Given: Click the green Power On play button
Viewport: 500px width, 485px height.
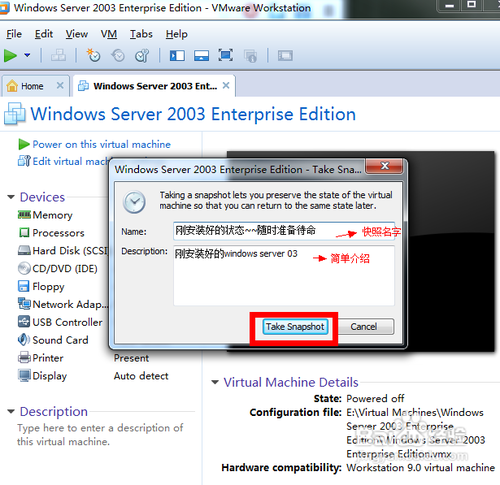Looking at the screenshot, I should point(10,55).
